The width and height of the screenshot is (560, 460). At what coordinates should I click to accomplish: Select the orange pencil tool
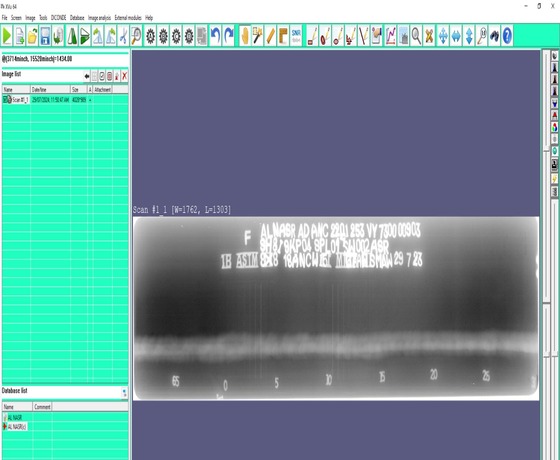coord(270,36)
